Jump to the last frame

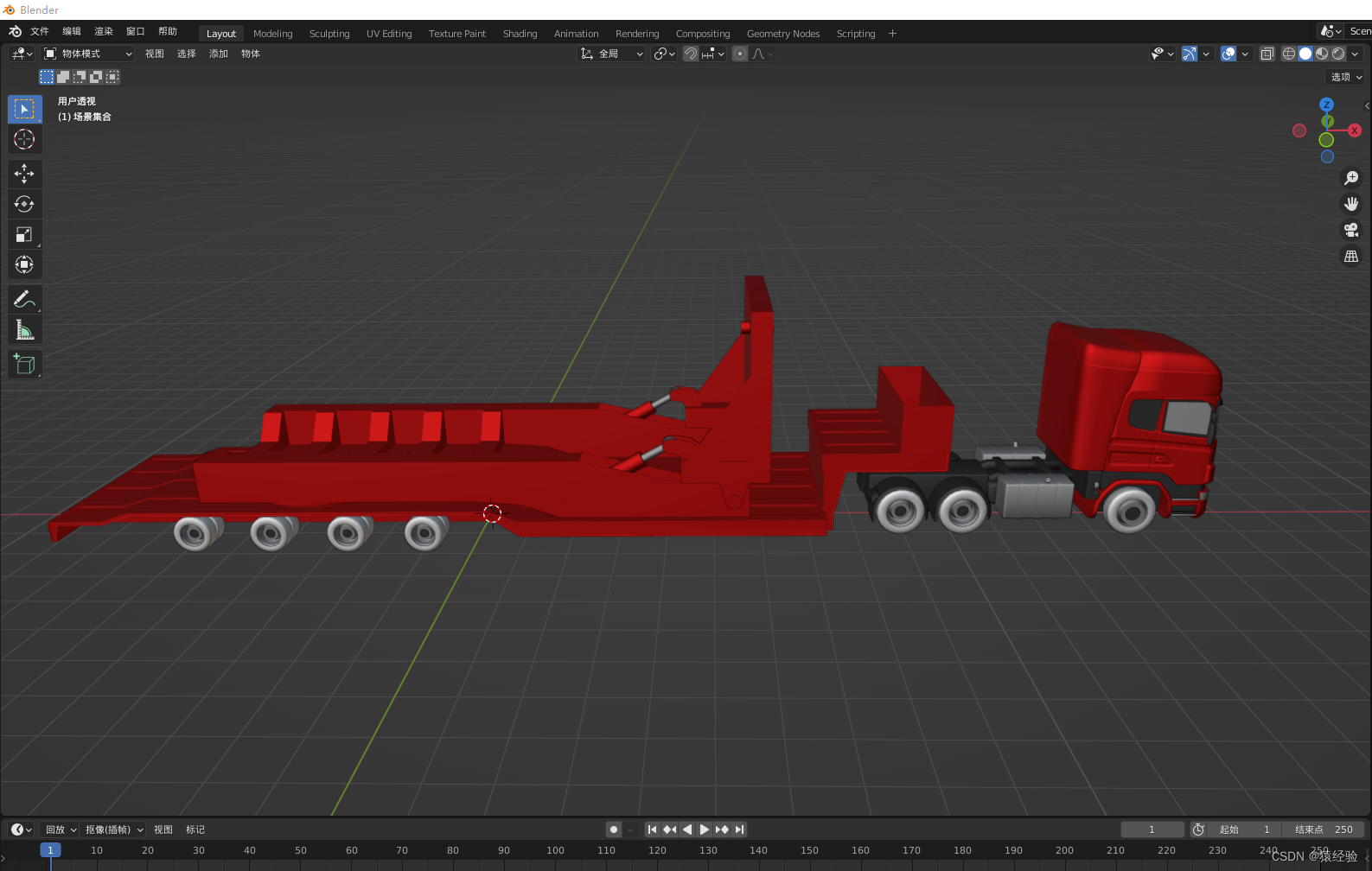click(739, 830)
